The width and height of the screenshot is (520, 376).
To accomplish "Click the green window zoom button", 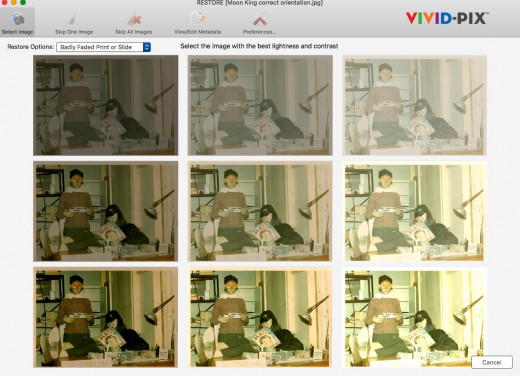I will click(23, 2).
